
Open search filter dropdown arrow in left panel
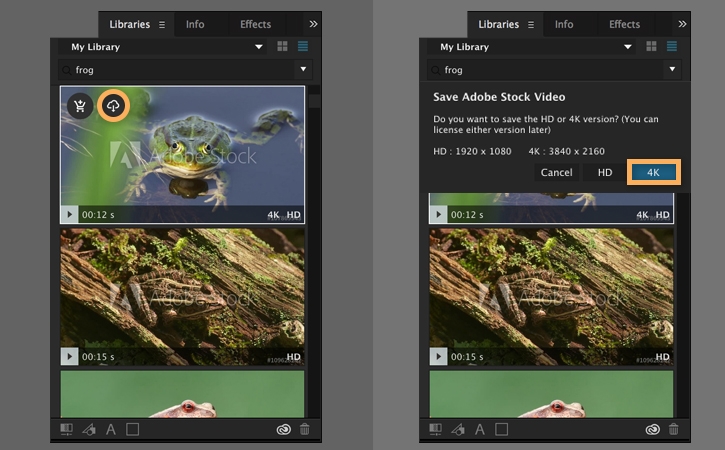(x=303, y=70)
